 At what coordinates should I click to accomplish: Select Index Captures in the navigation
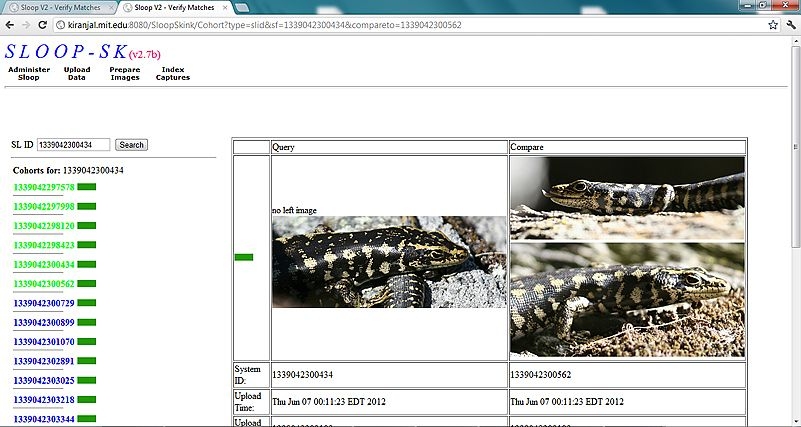coord(172,73)
